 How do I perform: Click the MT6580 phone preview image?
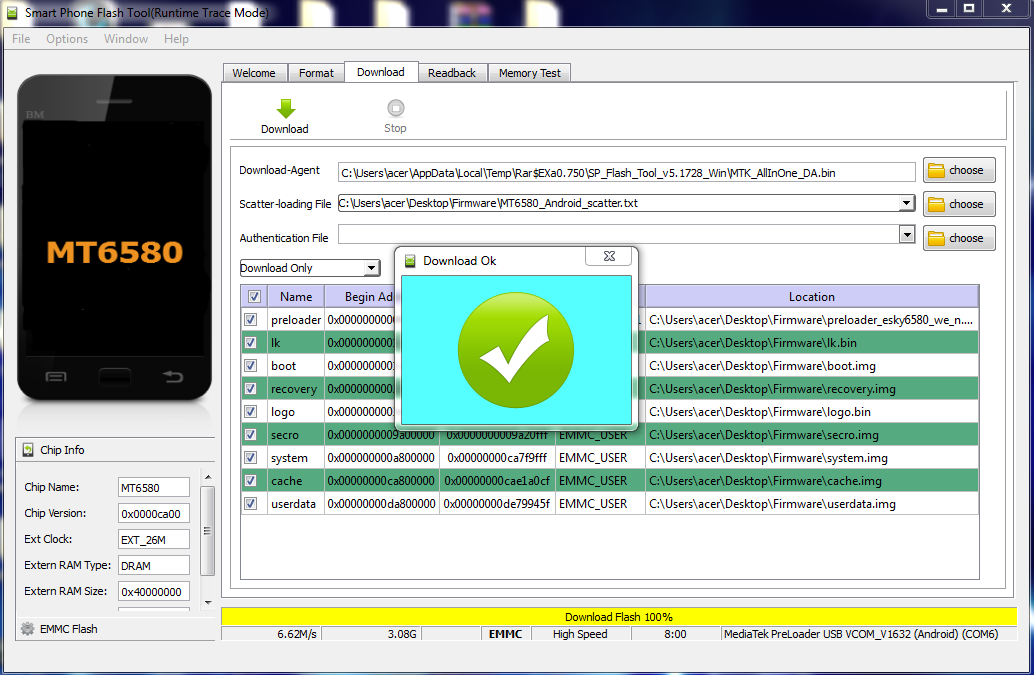[x=115, y=237]
